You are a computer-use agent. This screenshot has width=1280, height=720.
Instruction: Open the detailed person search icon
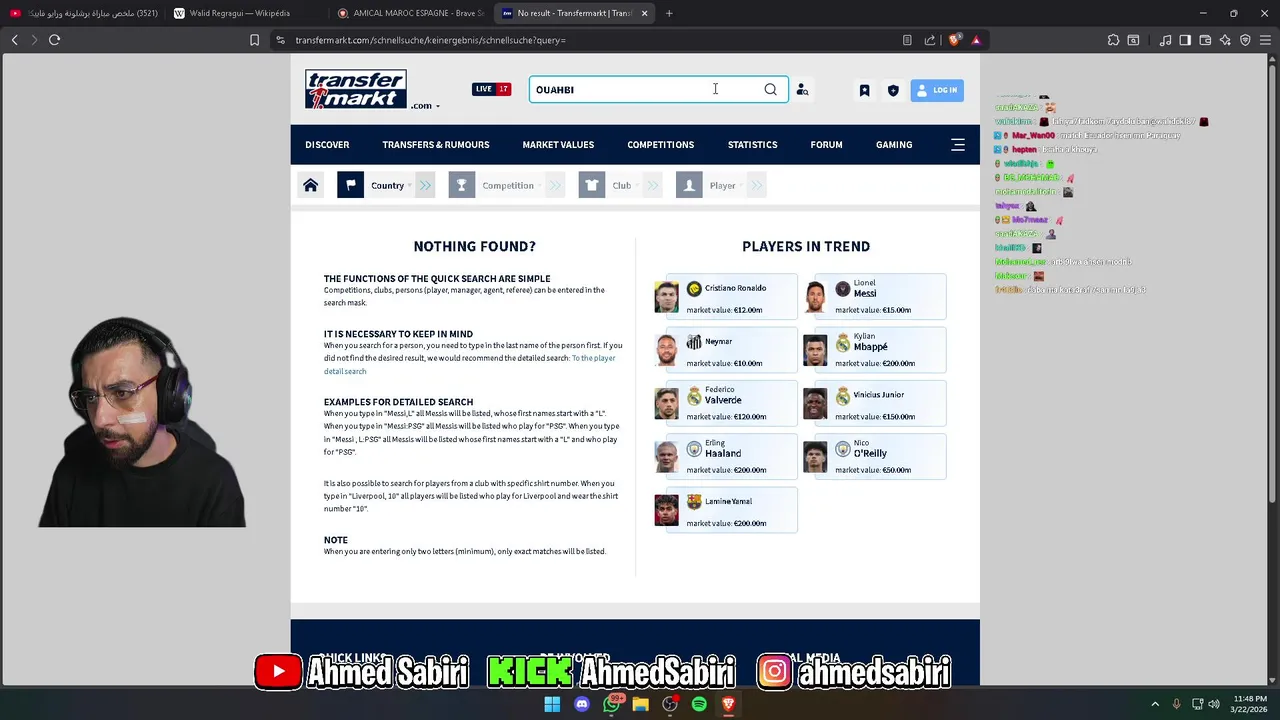click(x=802, y=90)
